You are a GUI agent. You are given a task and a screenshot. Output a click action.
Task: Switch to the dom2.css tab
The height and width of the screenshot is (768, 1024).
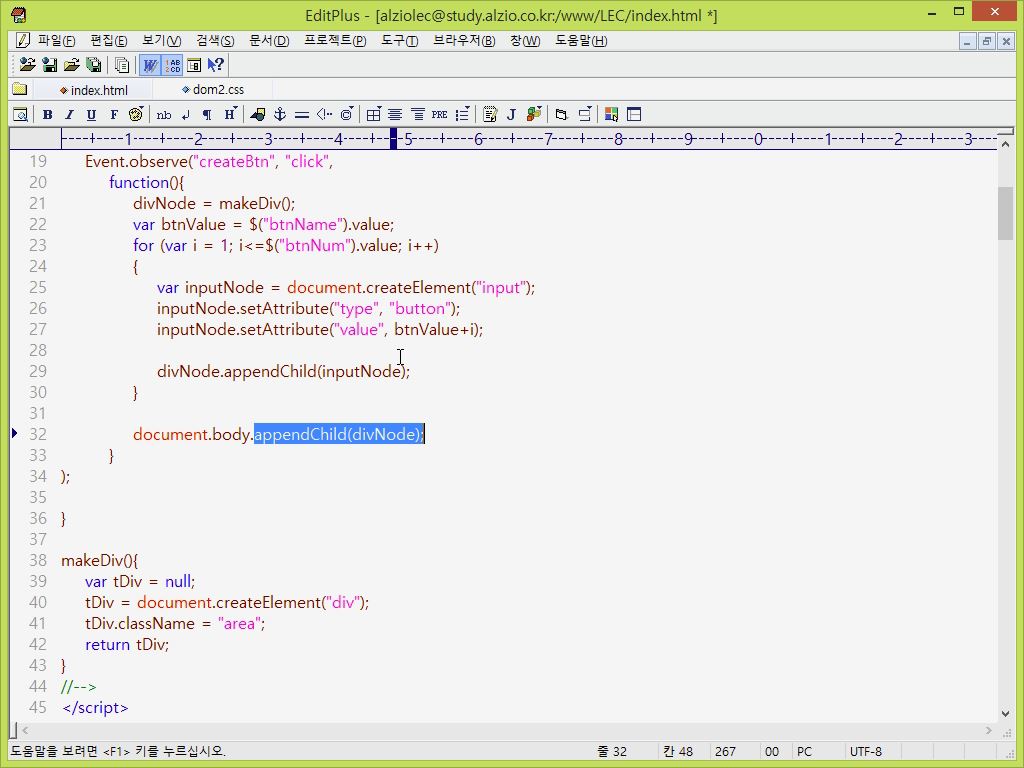tap(214, 89)
